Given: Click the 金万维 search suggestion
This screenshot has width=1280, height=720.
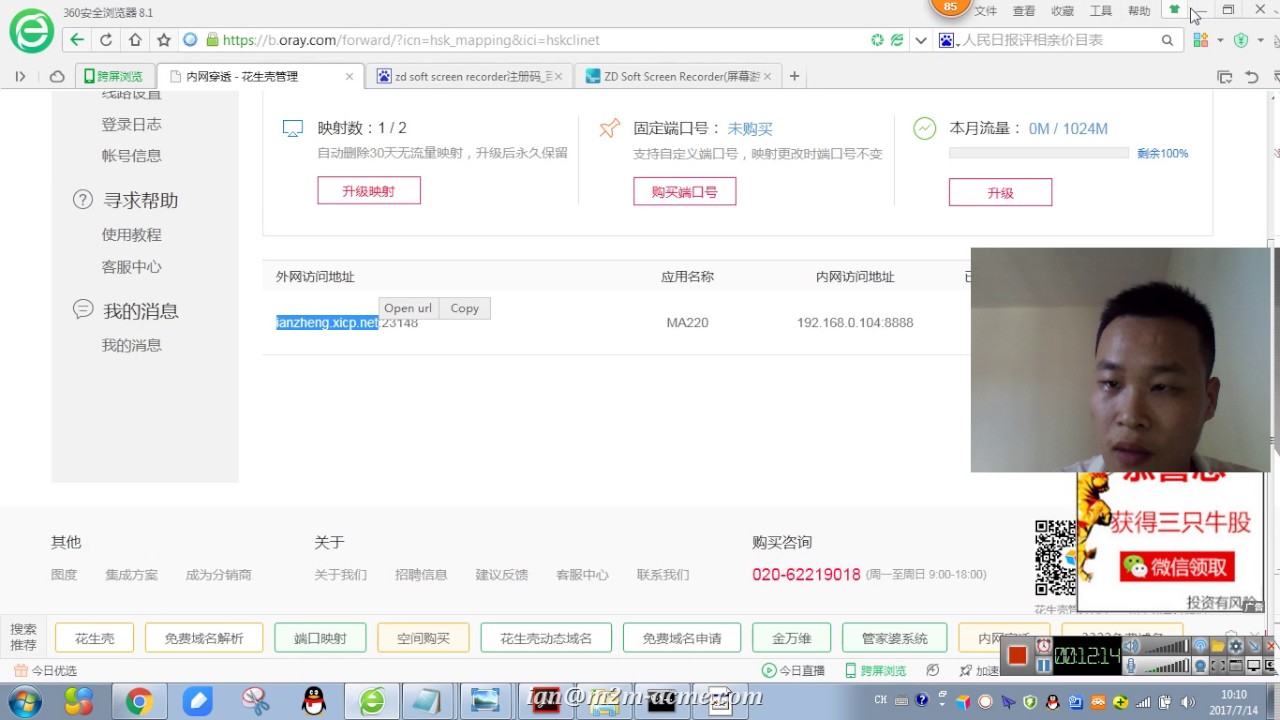Looking at the screenshot, I should pyautogui.click(x=791, y=638).
